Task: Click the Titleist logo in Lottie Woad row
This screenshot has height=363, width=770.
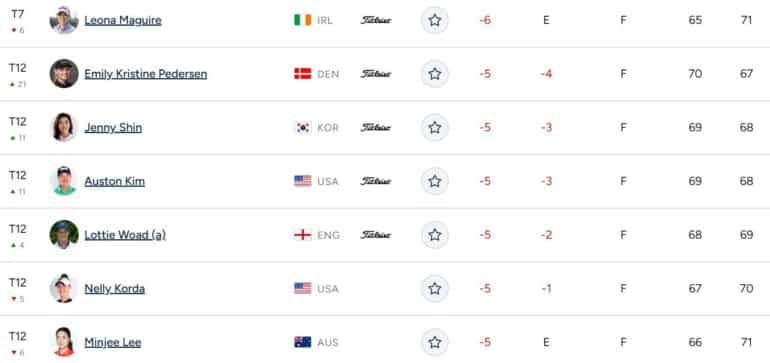Action: click(376, 235)
